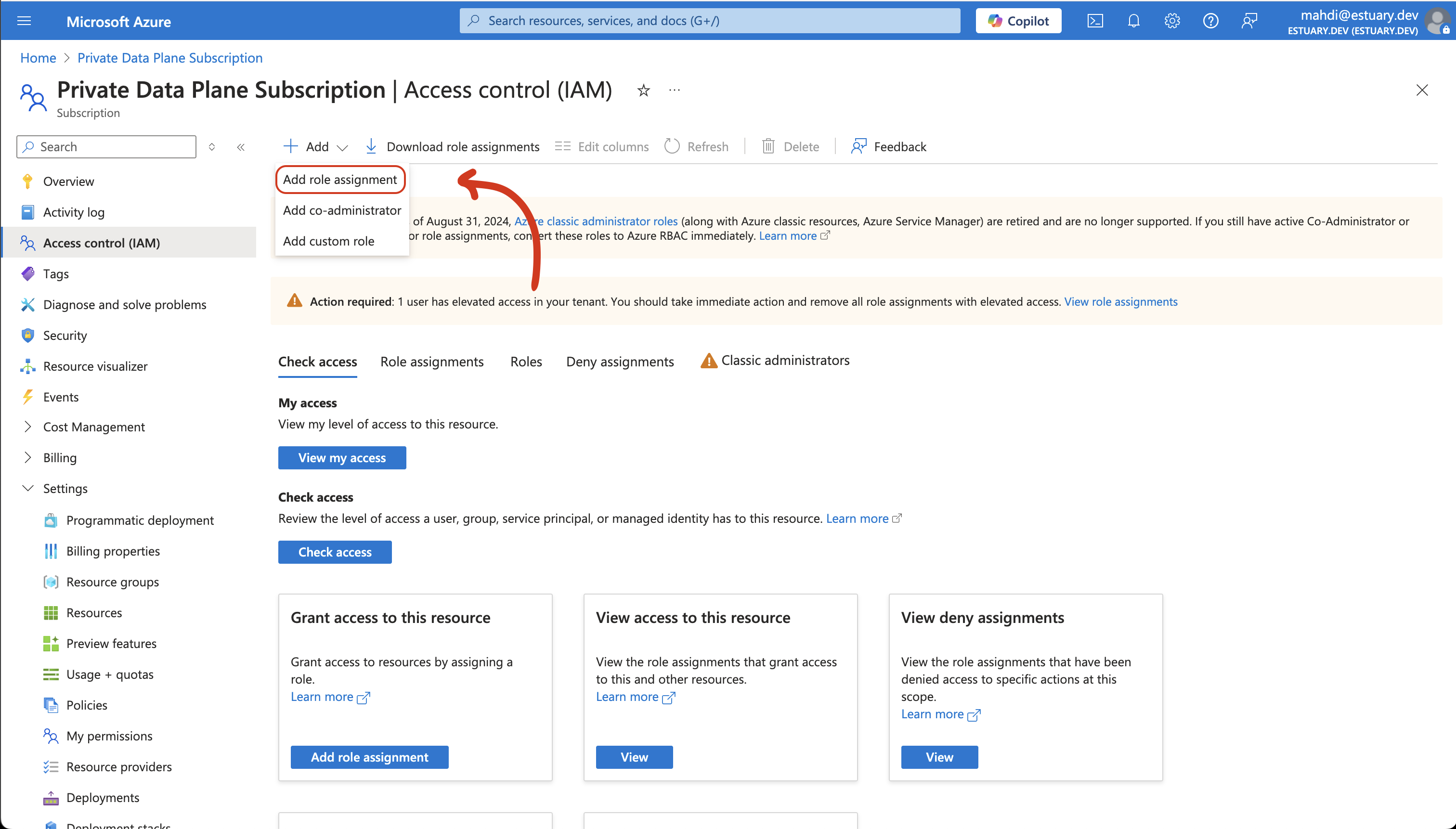
Task: Focus the top resource search box
Action: (709, 21)
